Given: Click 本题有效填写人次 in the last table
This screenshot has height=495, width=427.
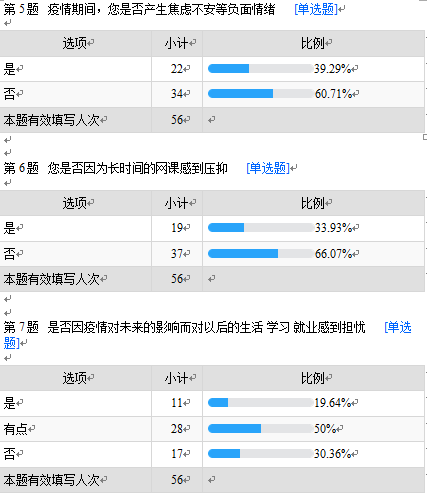Looking at the screenshot, I should coord(52,480).
